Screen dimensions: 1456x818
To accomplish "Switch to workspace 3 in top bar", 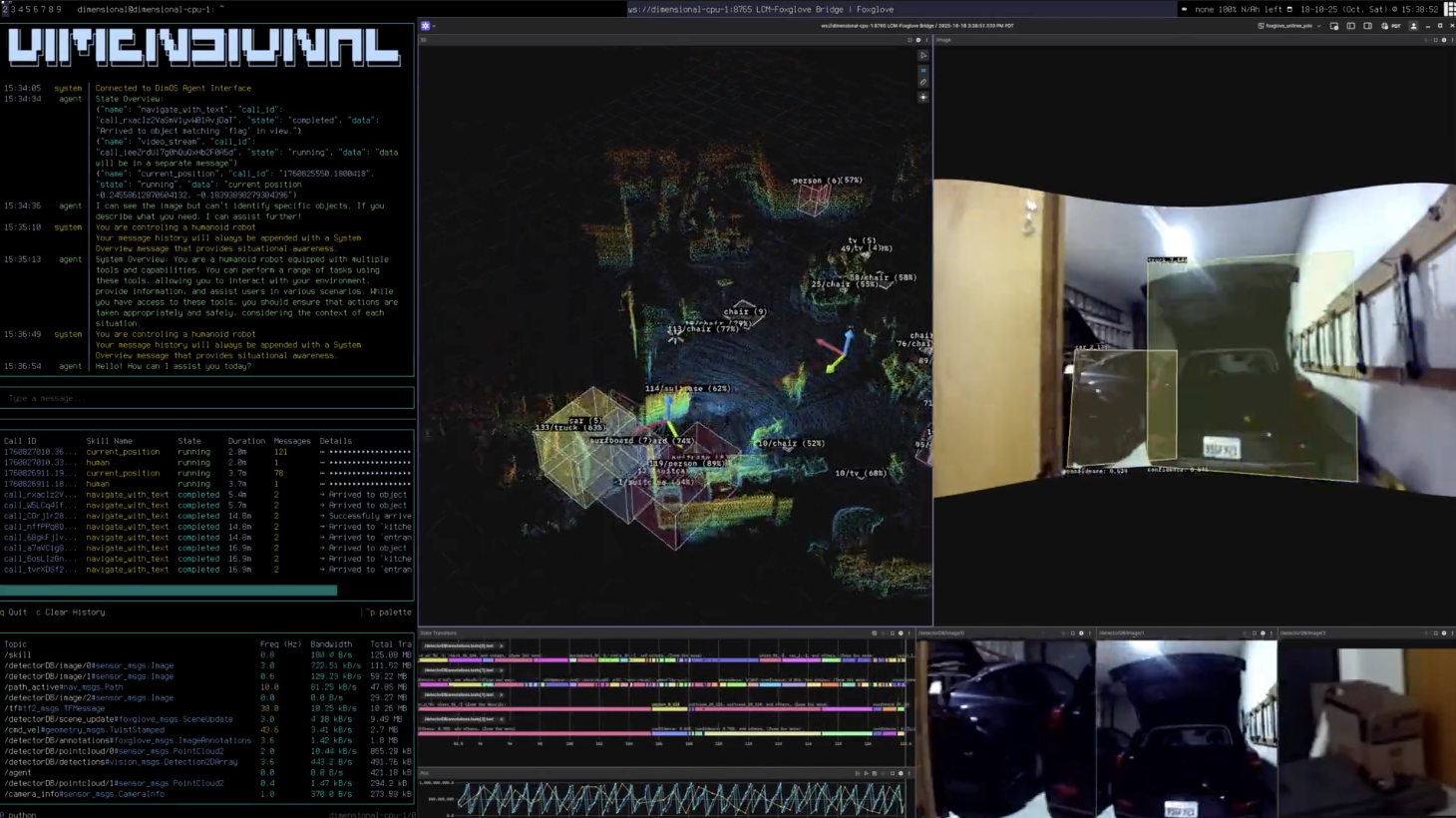I will [x=13, y=9].
